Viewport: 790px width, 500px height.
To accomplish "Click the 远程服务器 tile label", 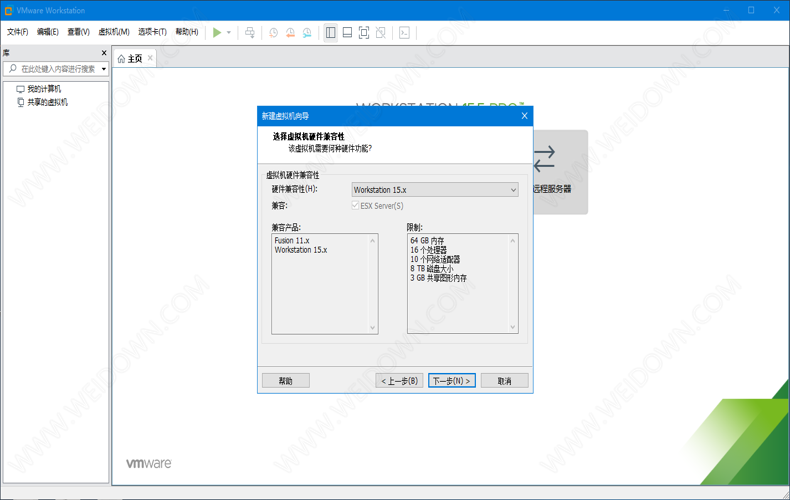I will [552, 189].
